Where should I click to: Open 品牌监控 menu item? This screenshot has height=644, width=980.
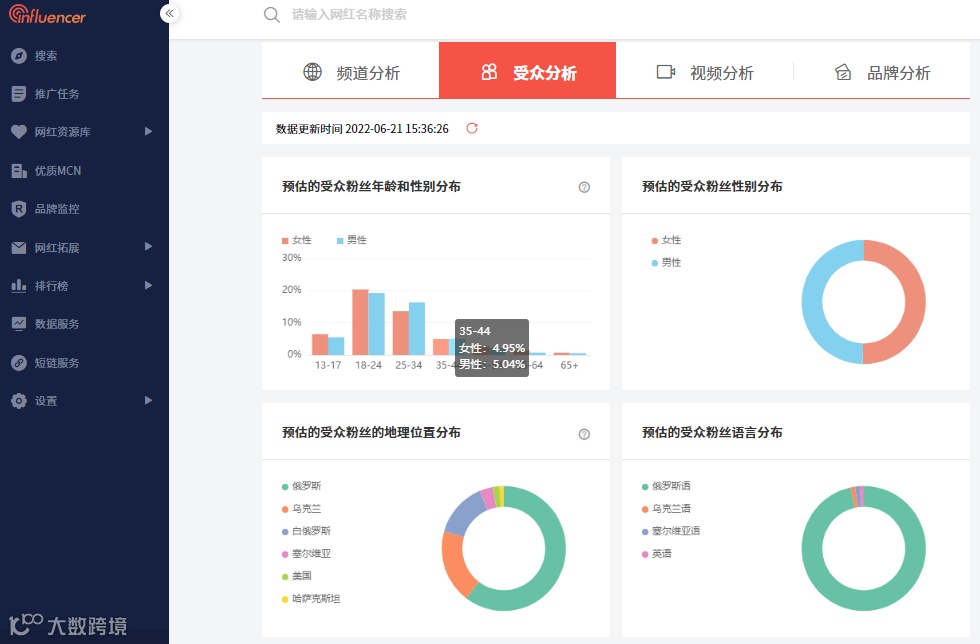(x=57, y=209)
